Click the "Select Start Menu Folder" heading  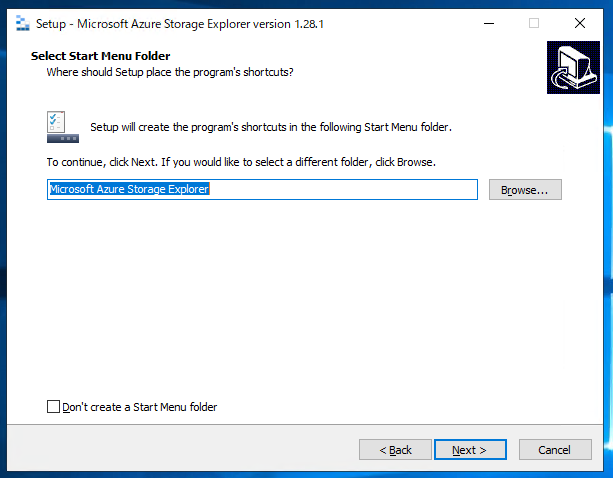pos(100,56)
